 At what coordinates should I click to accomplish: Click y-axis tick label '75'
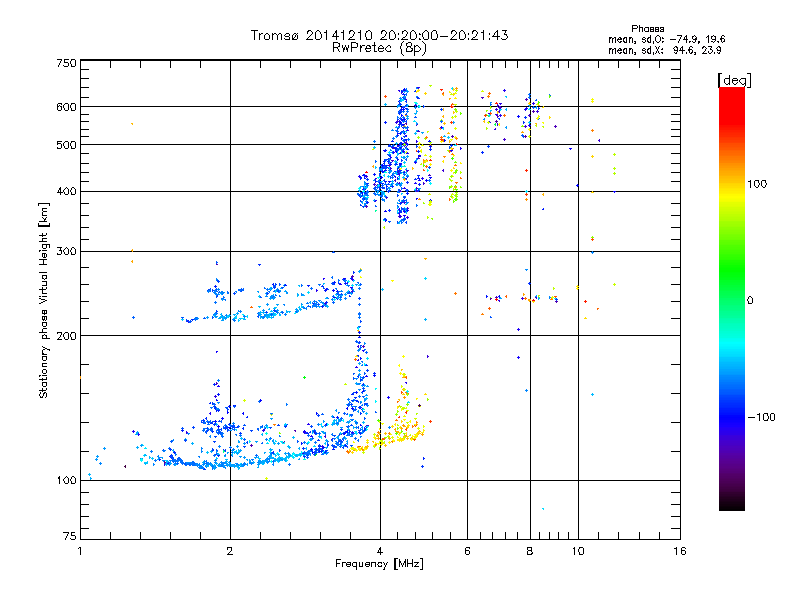tap(70, 536)
